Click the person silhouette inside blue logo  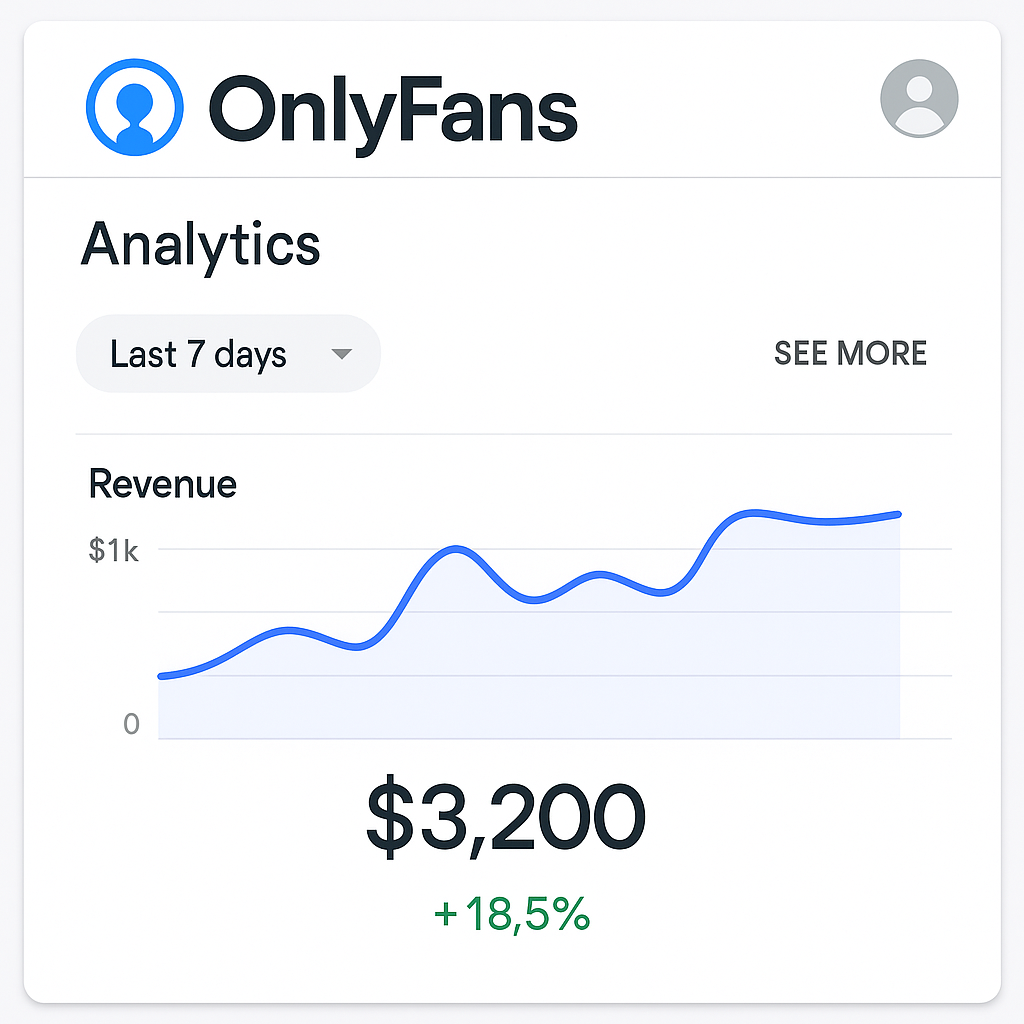coord(135,112)
